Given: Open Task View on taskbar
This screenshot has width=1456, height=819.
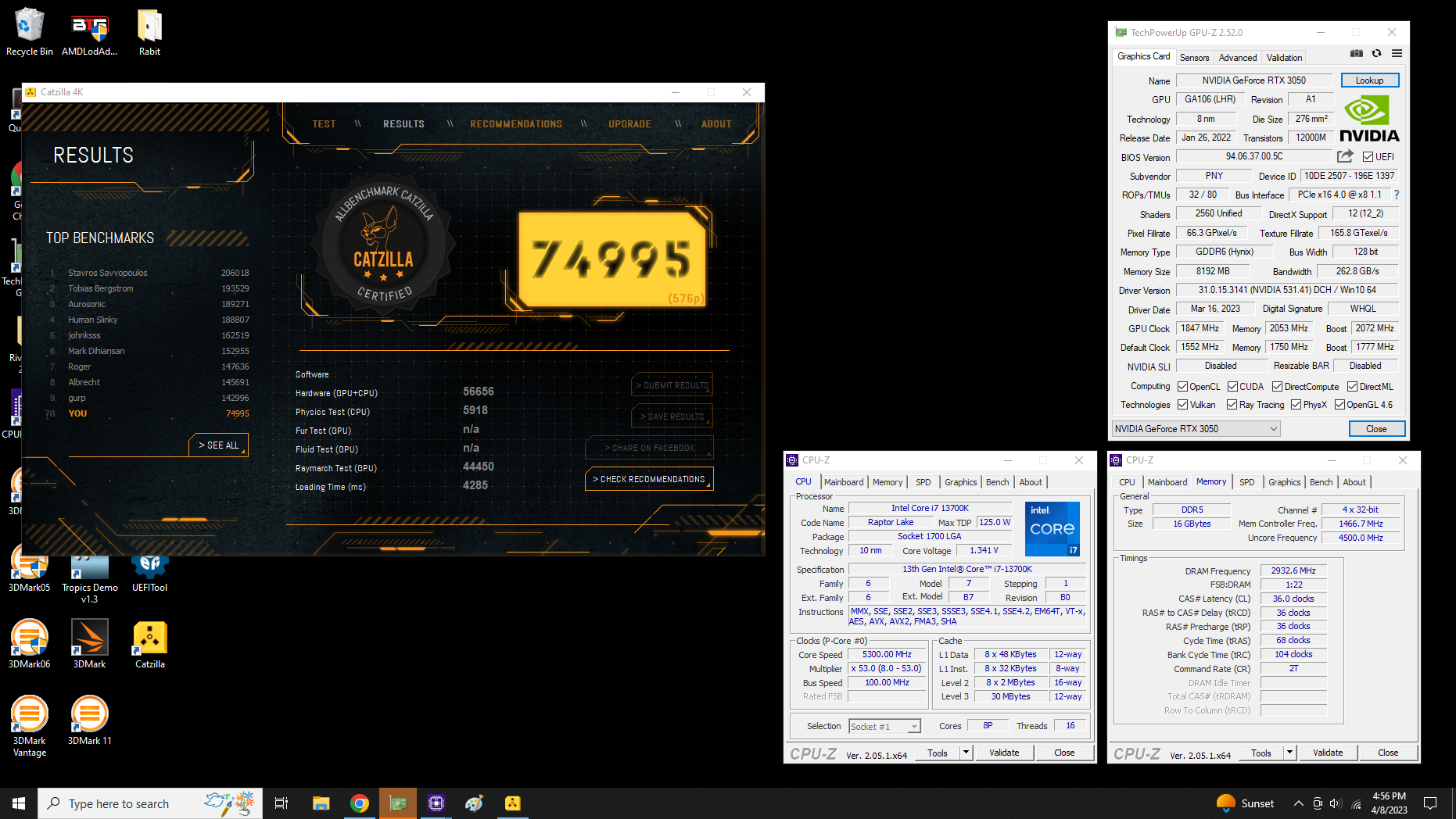Looking at the screenshot, I should pyautogui.click(x=282, y=803).
